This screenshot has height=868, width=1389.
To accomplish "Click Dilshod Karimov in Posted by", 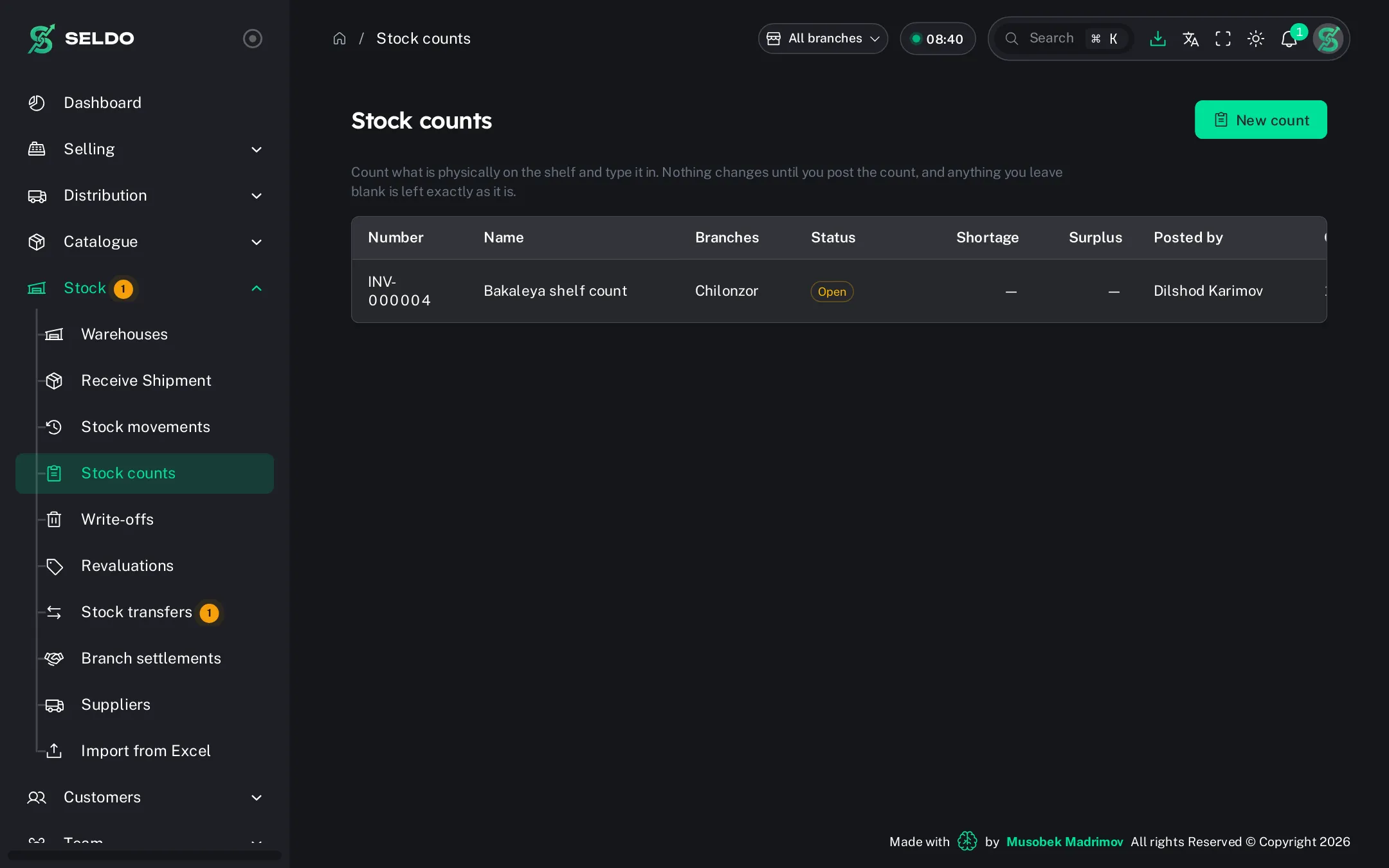I will [1208, 291].
